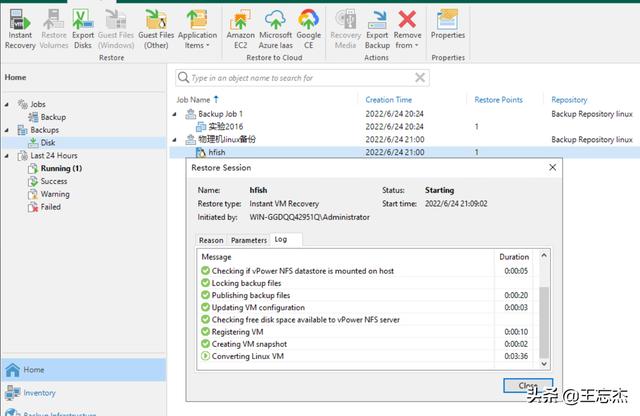Sort by Repository column
The height and width of the screenshot is (416, 640).
(569, 100)
